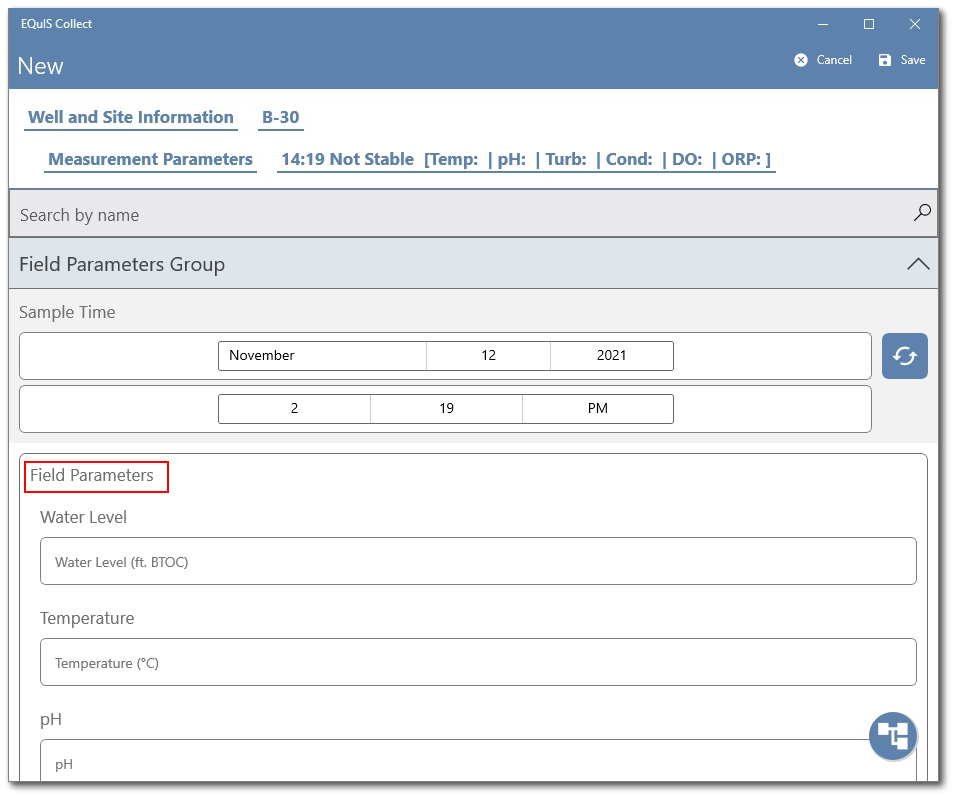Click the minutes field showing 19

446,408
